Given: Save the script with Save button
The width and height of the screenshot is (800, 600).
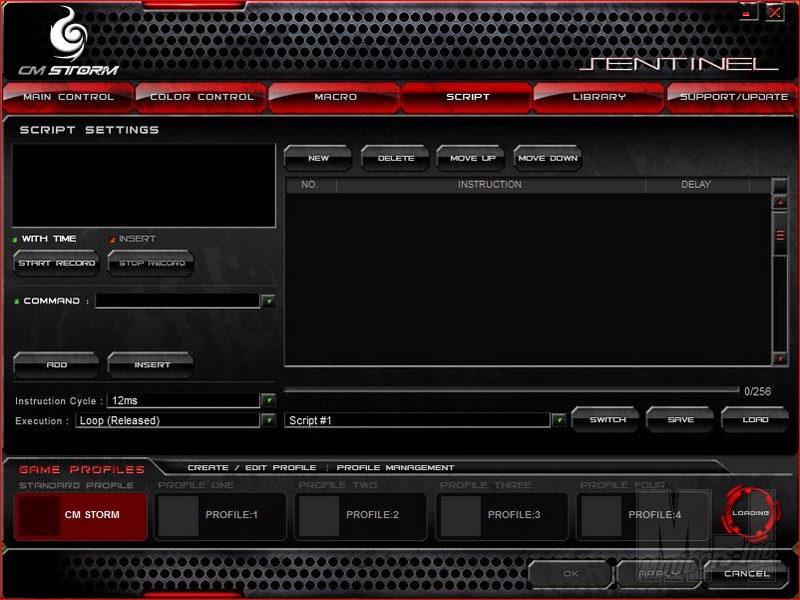Looking at the screenshot, I should tap(681, 419).
